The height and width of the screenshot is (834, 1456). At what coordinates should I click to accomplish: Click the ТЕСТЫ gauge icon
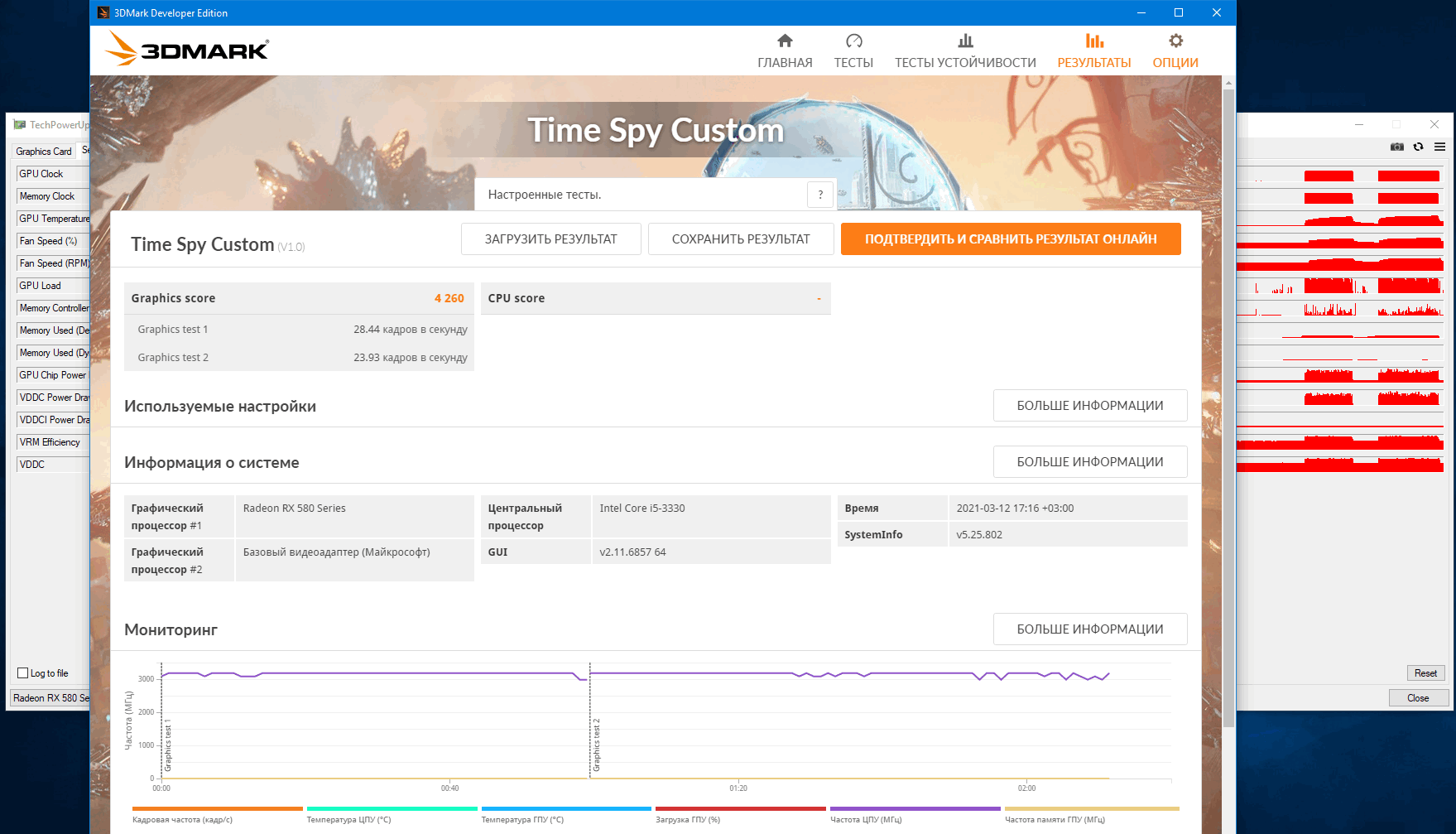(854, 41)
